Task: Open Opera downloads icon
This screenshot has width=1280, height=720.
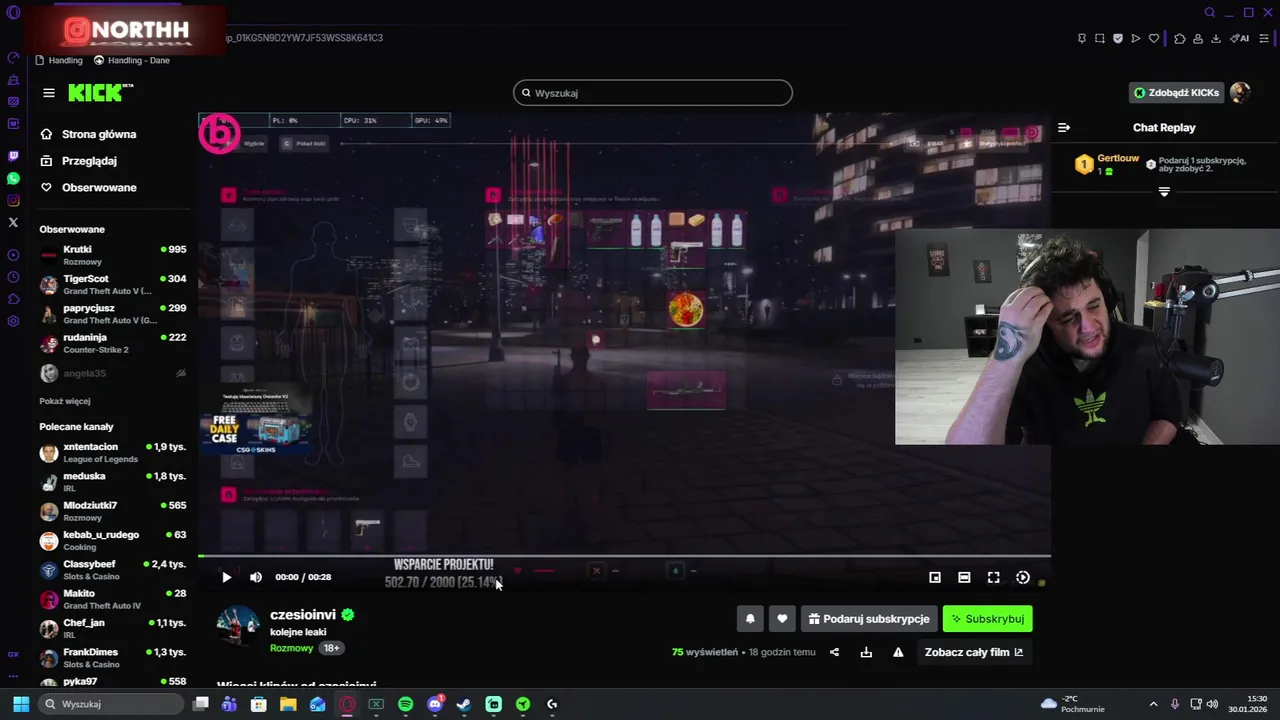Action: 1216,38
